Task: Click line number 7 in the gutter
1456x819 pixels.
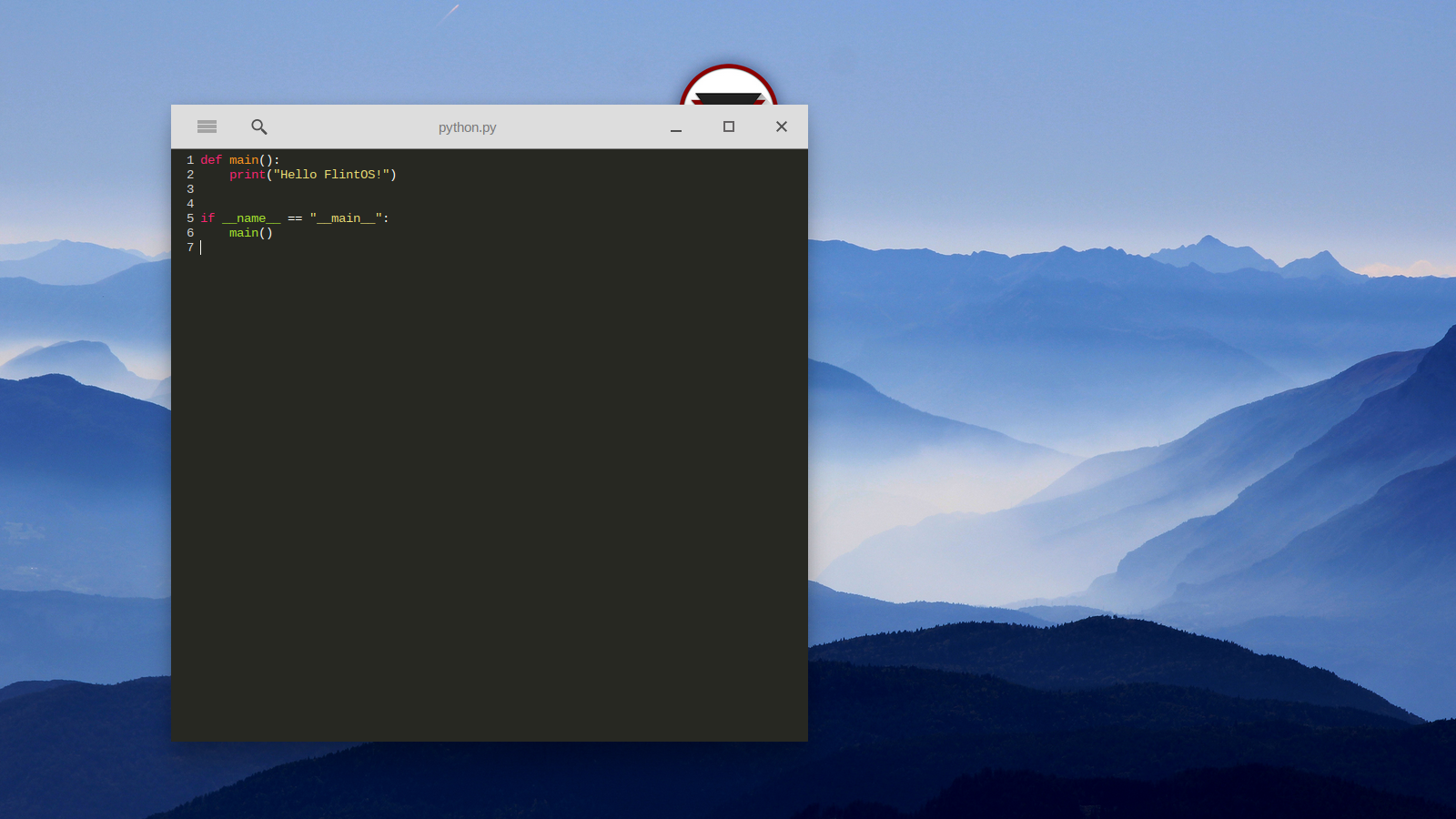Action: [190, 248]
